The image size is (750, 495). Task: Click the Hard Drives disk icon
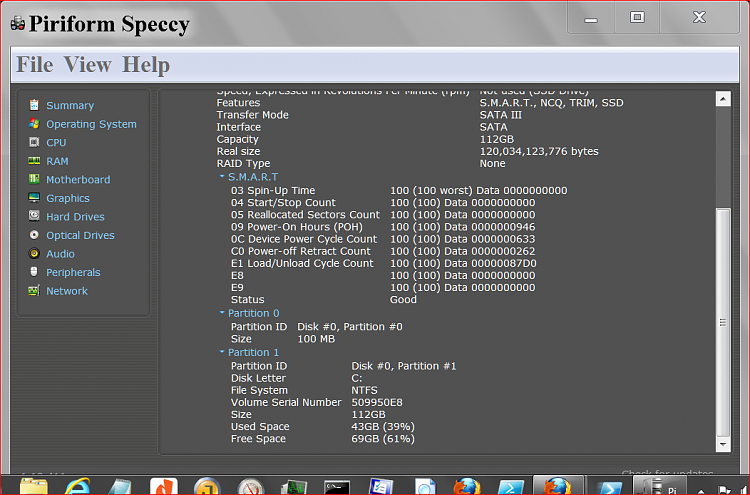(34, 216)
